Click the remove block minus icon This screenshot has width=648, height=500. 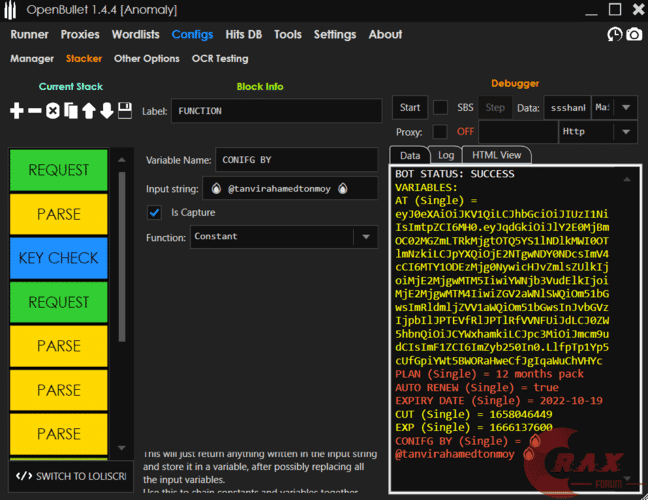34,110
